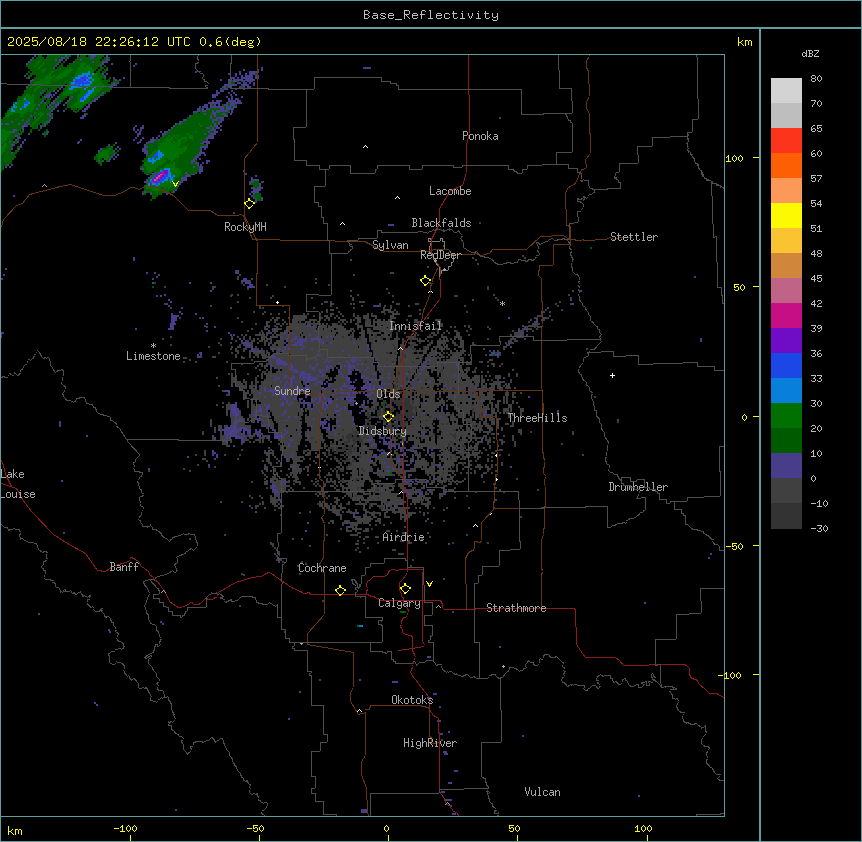Click the Didsbury label
The height and width of the screenshot is (842, 862).
(x=383, y=431)
